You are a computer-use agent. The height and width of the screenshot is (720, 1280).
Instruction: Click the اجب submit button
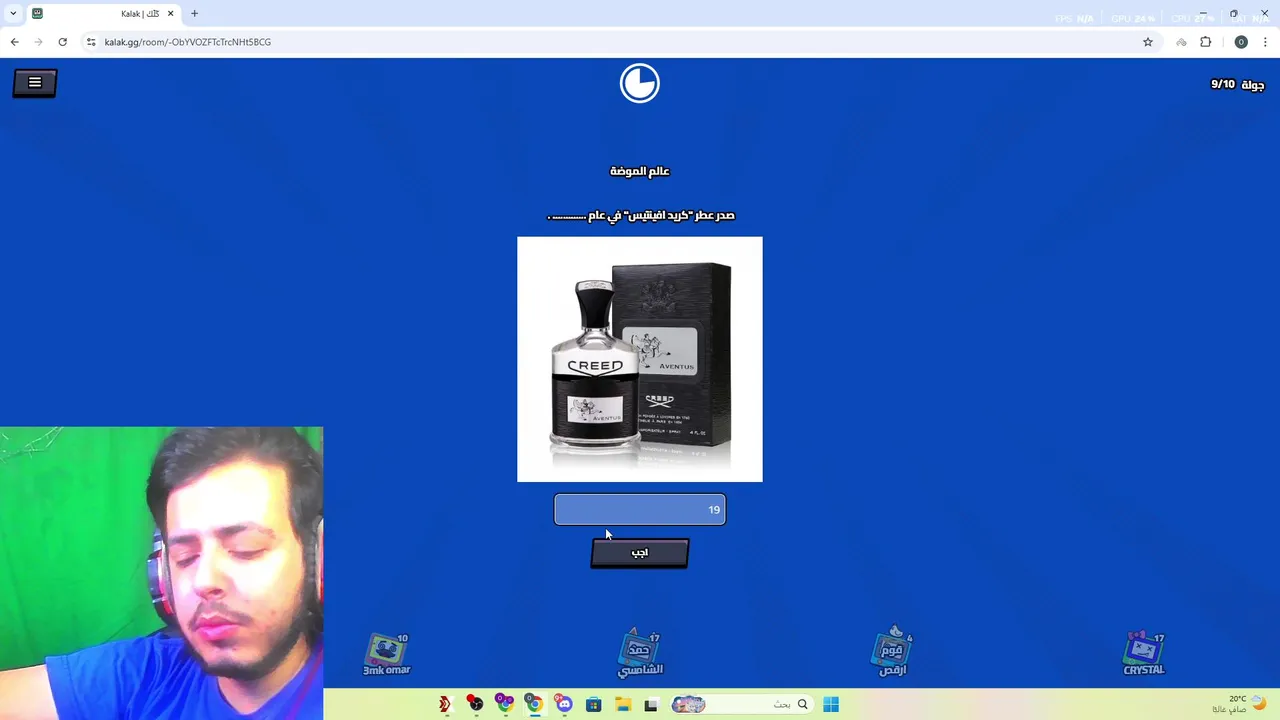point(640,553)
